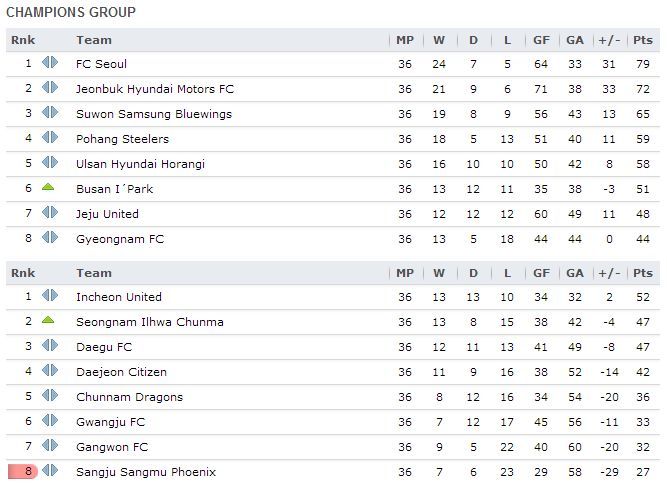Click the rank arrows next to Jeju United

[x=50, y=212]
